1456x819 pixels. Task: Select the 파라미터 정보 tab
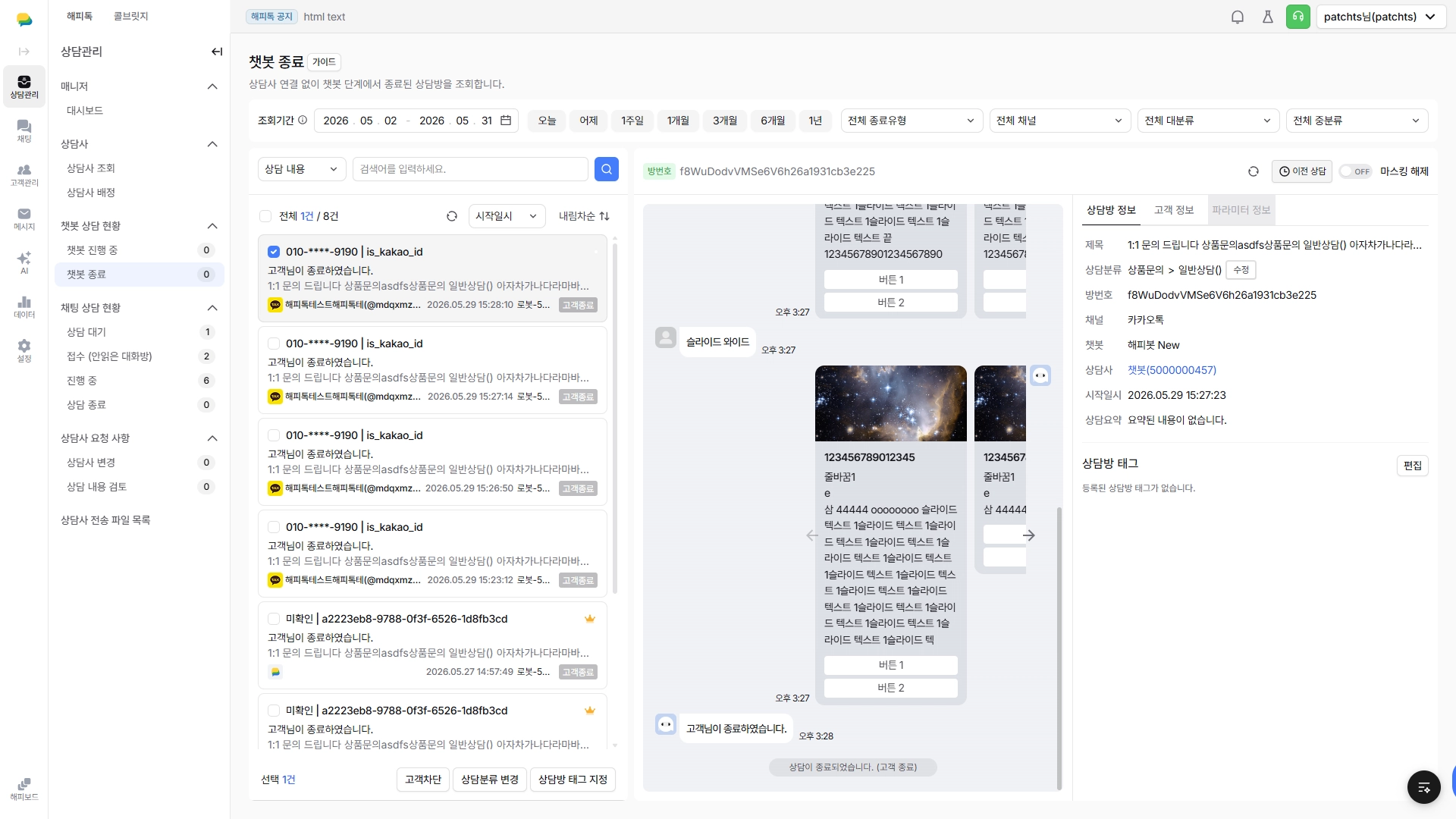1241,210
